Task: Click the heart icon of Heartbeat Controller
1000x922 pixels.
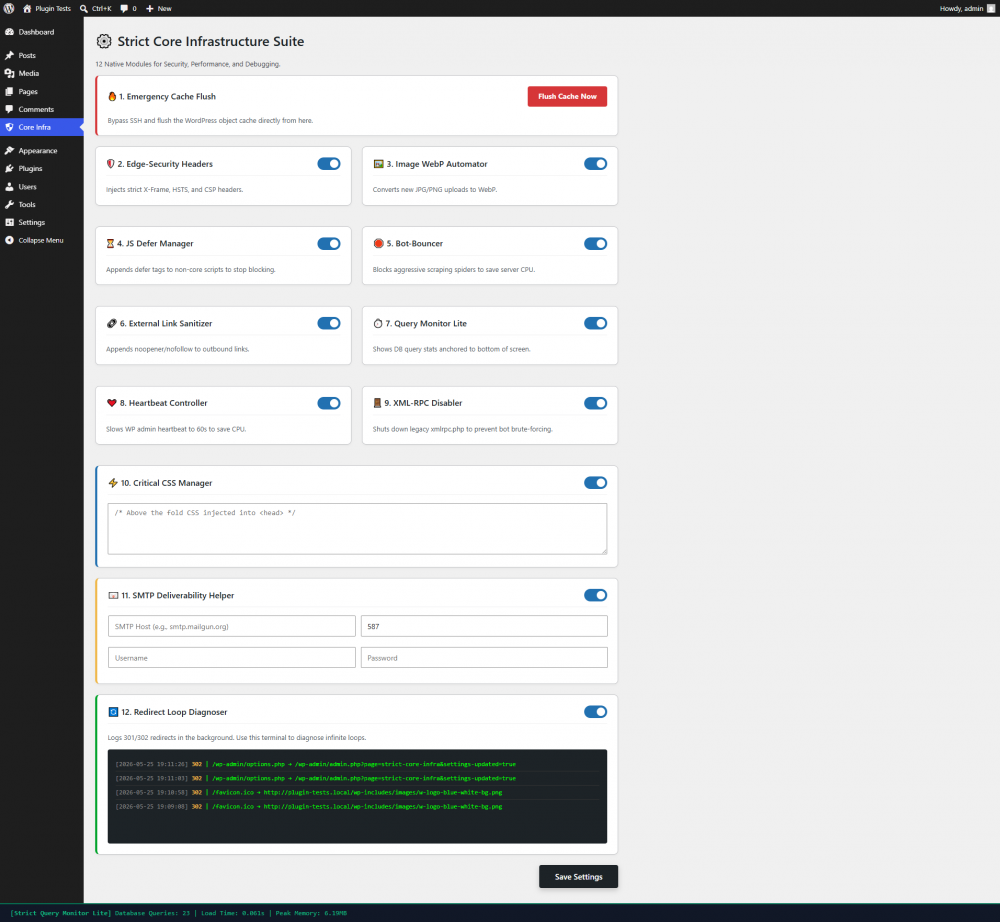Action: (112, 403)
